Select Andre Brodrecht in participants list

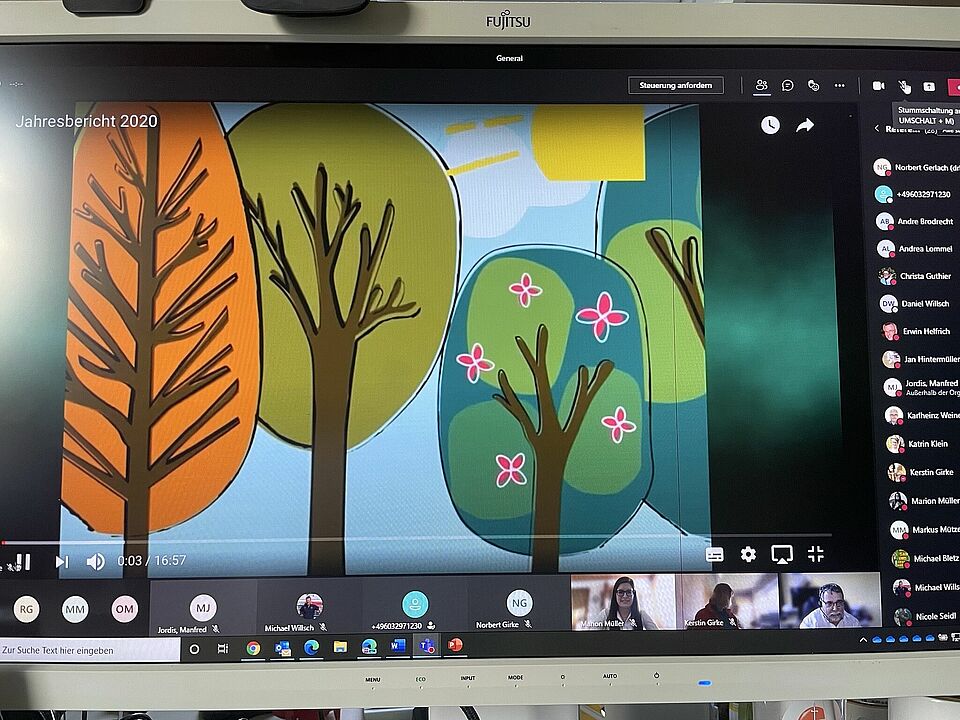click(917, 221)
